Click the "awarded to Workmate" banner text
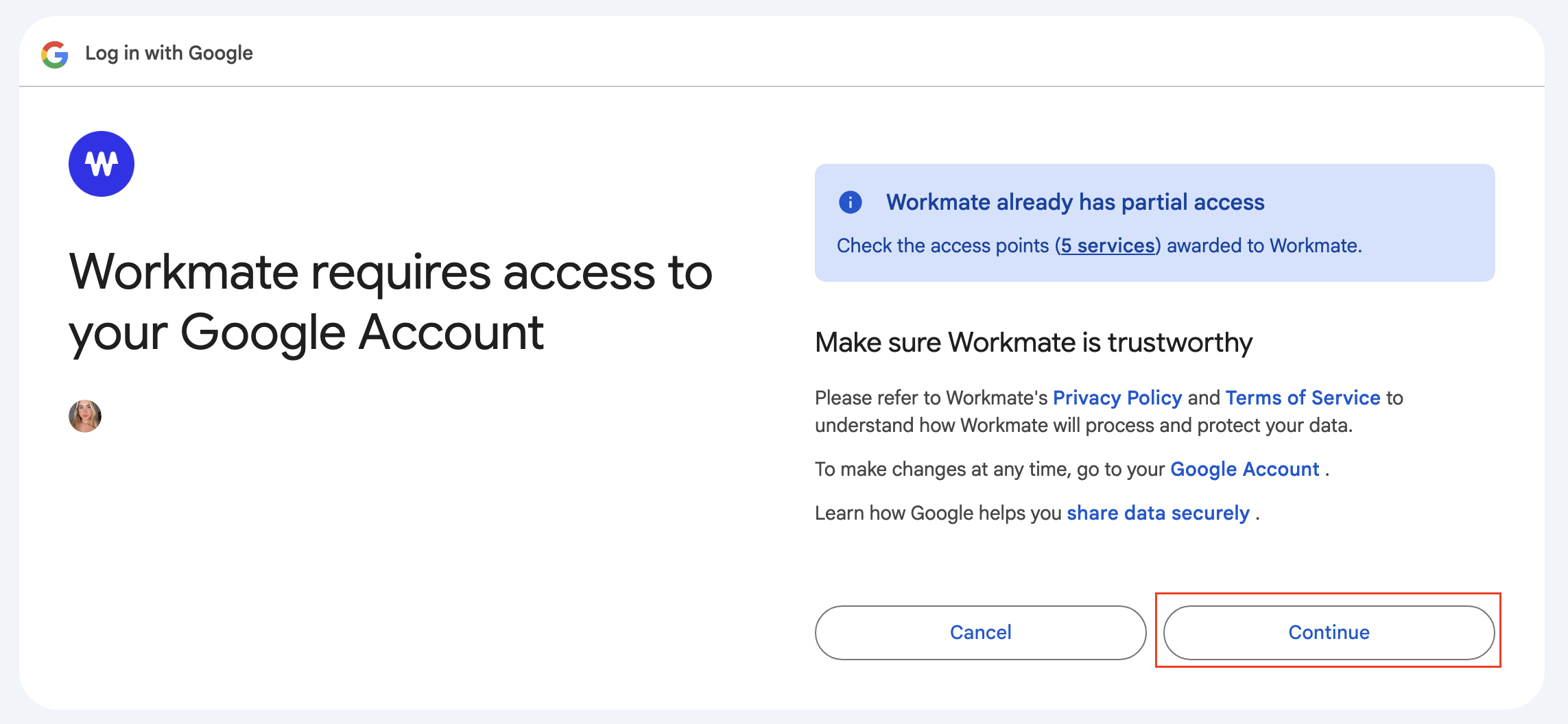Screen dimensions: 1568x724 pyautogui.click(x=1263, y=245)
